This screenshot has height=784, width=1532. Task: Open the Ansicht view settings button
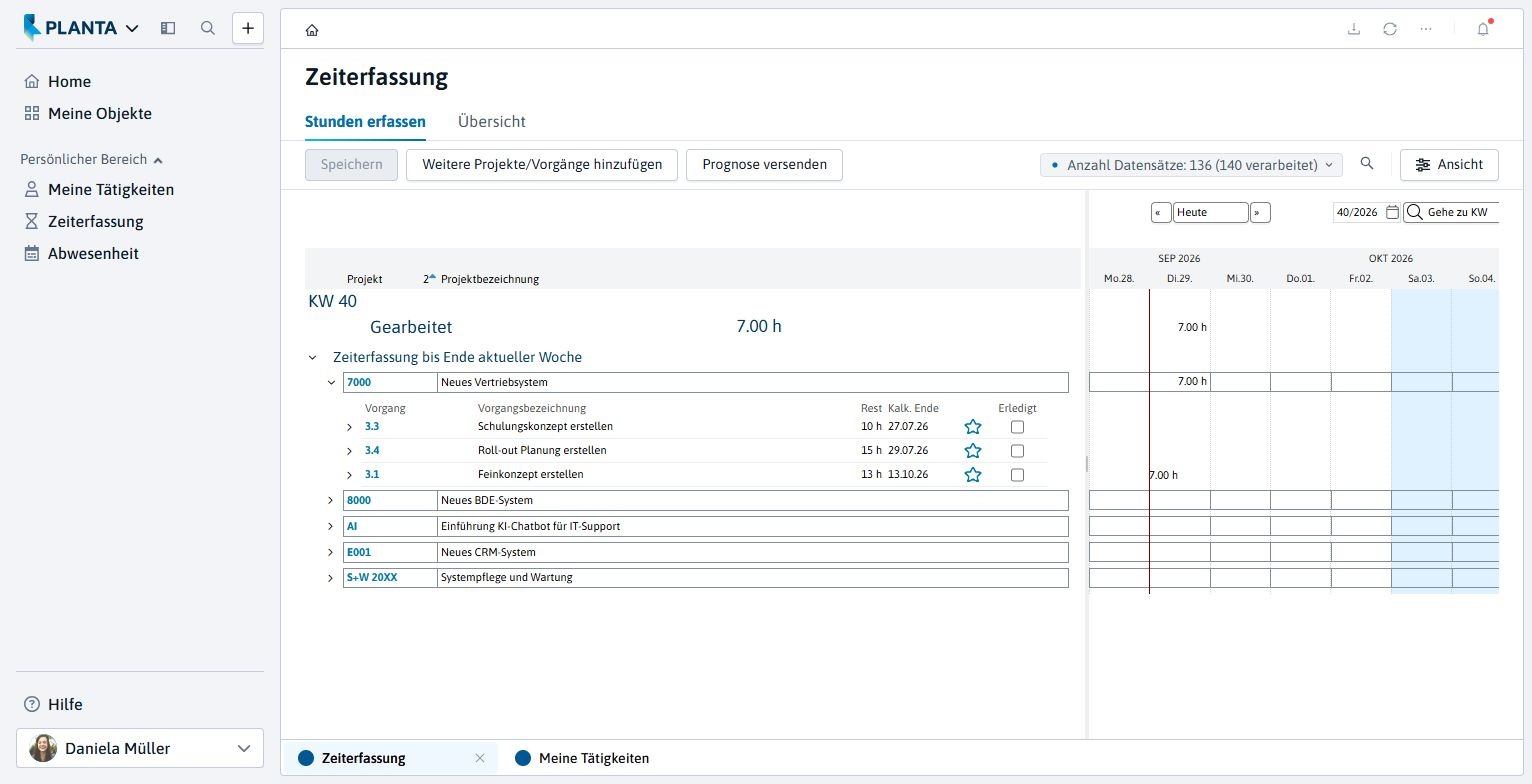tap(1449, 165)
